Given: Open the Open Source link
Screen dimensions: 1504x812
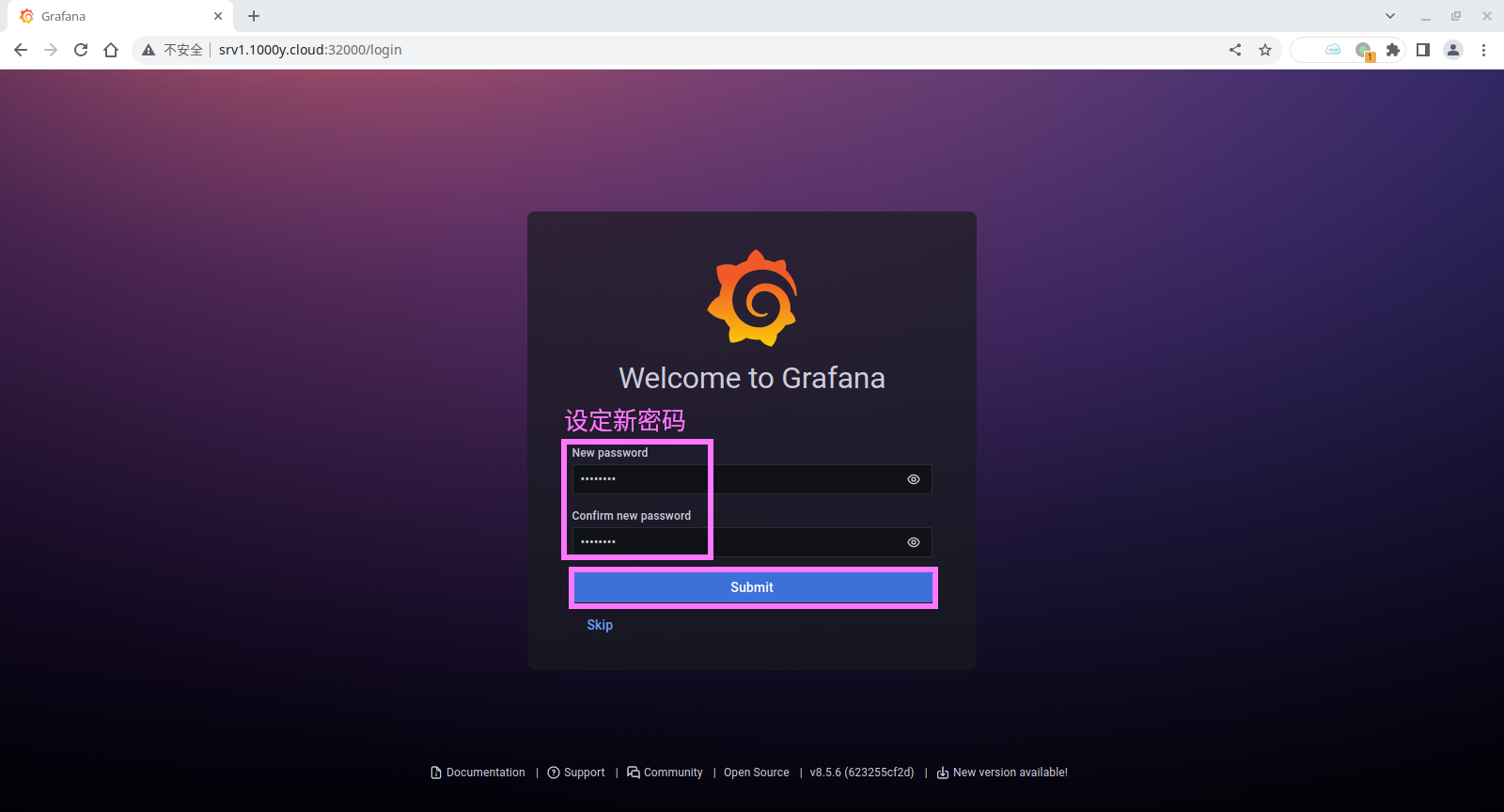Looking at the screenshot, I should [757, 773].
